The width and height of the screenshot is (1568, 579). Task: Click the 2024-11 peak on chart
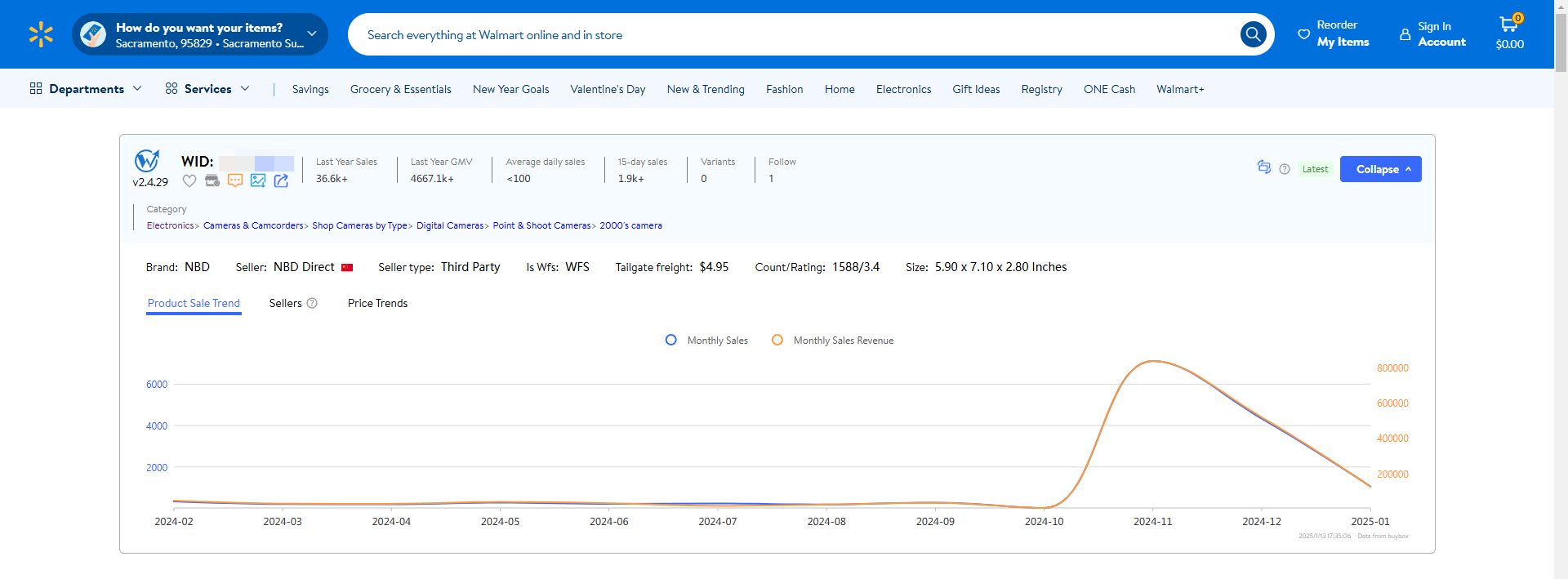click(1153, 361)
